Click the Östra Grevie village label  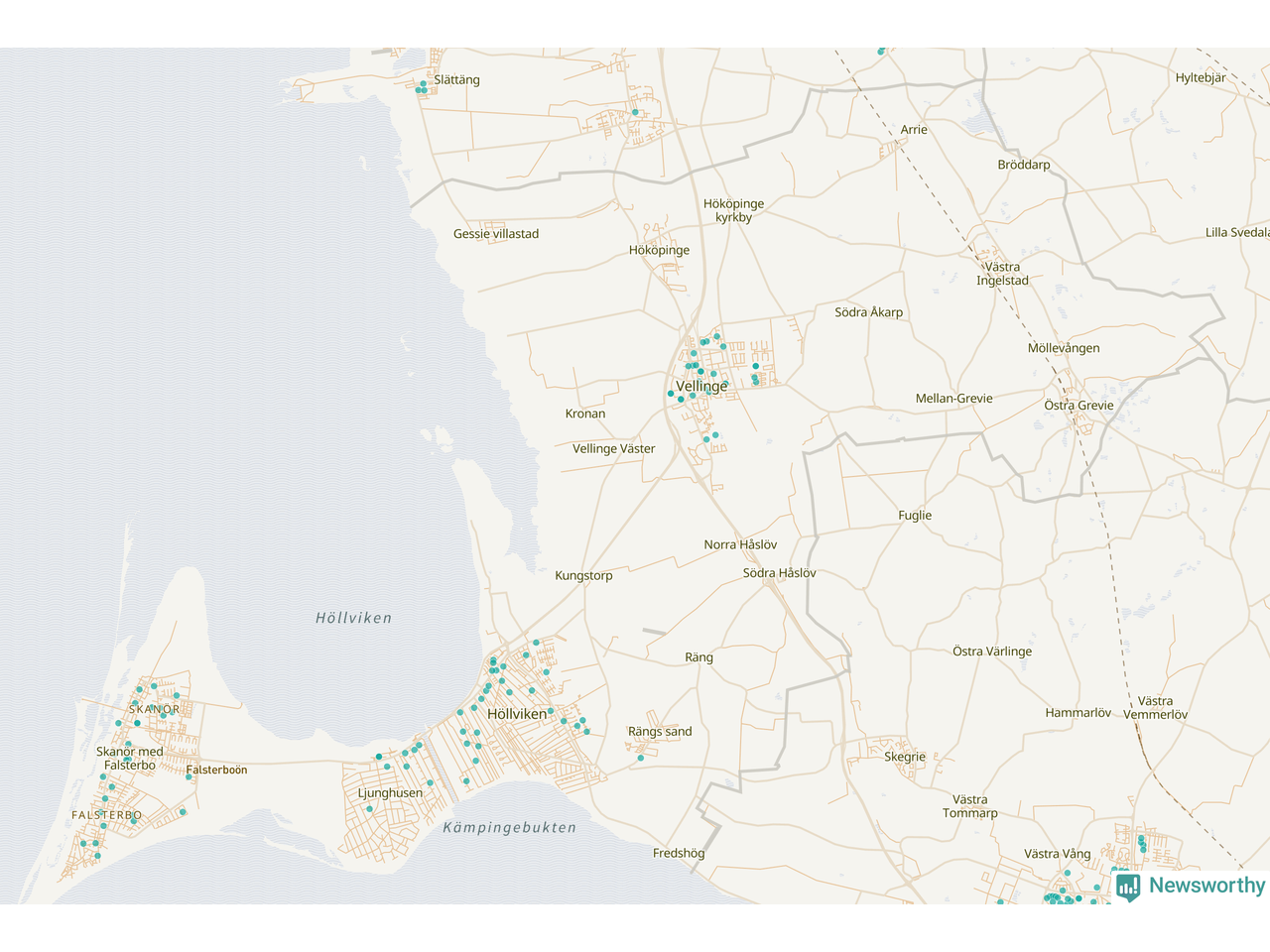[1079, 406]
